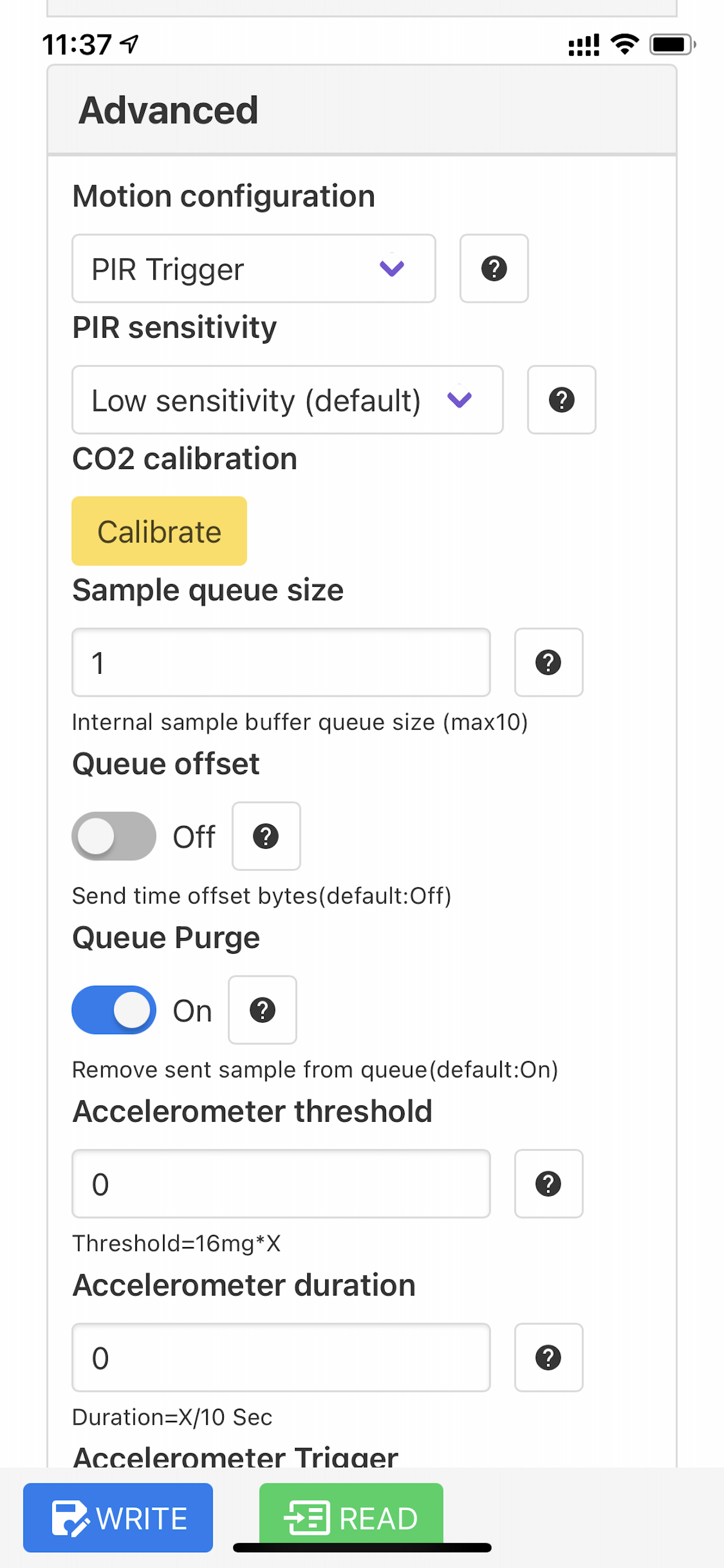Screen dimensions: 724x1568
Task: Show help for Queue offset
Action: pyautogui.click(x=266, y=836)
